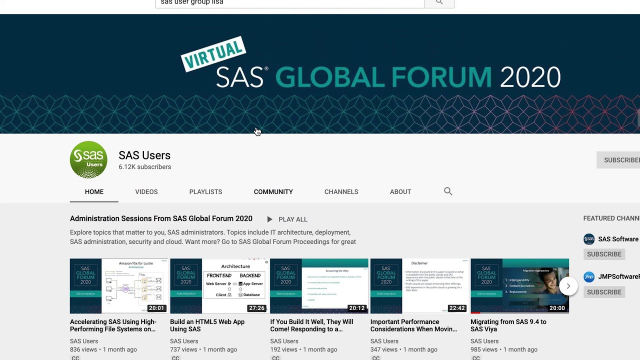Go to the CHANNELS tab
The height and width of the screenshot is (360, 640).
pyautogui.click(x=341, y=191)
